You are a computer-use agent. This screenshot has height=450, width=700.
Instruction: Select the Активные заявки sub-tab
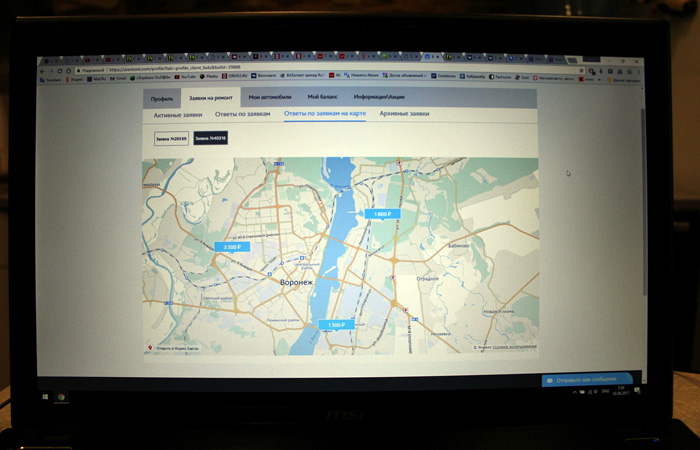(178, 115)
